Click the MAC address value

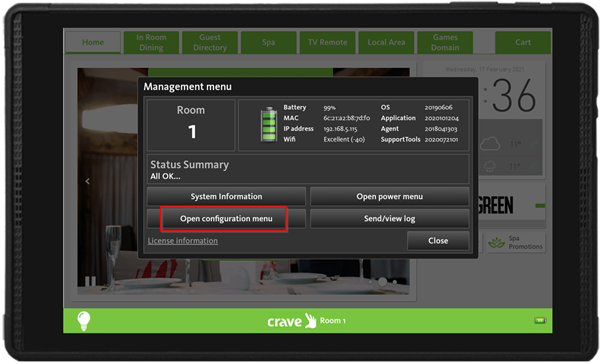tap(347, 118)
